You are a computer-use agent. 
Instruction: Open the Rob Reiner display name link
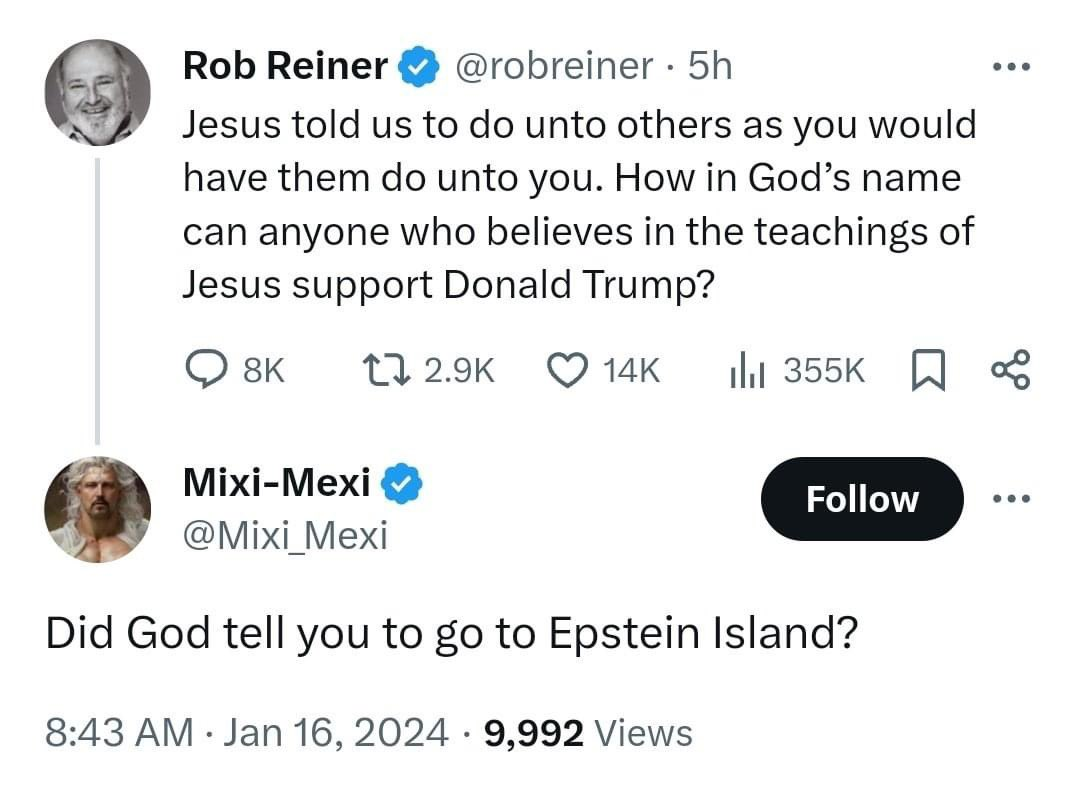[285, 66]
